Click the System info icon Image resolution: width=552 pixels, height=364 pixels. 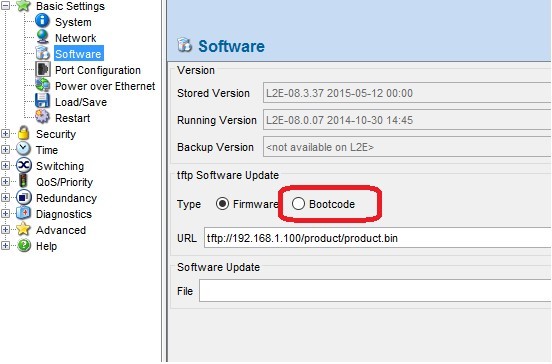coord(43,21)
